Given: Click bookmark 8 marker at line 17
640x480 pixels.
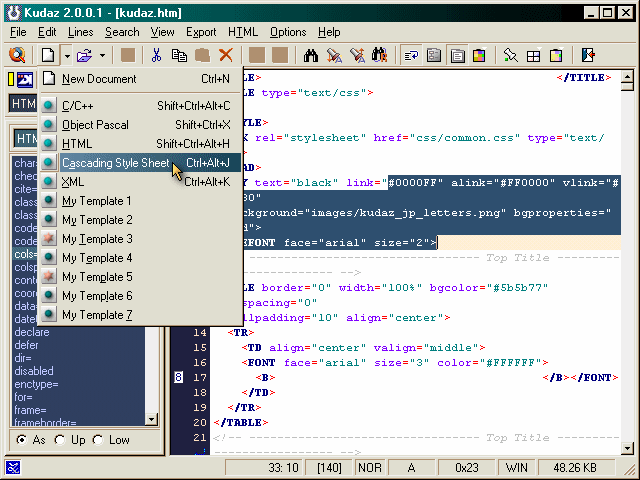Looking at the screenshot, I should click(x=178, y=377).
